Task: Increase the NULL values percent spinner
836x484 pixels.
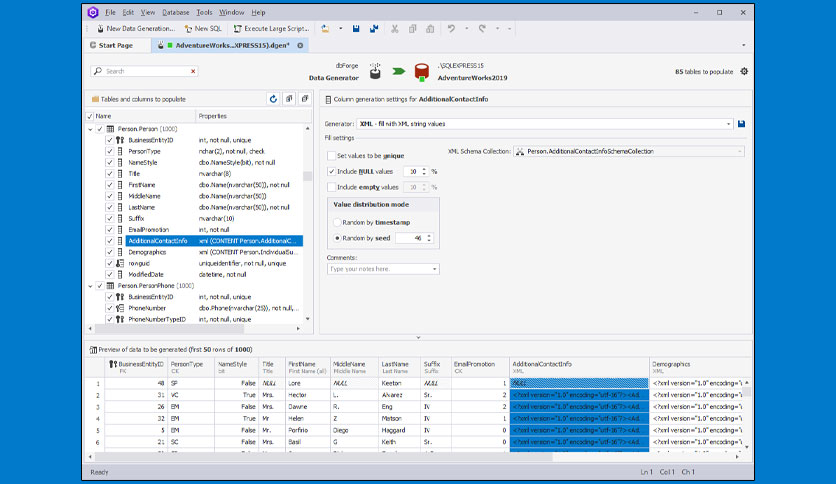Action: [x=424, y=170]
